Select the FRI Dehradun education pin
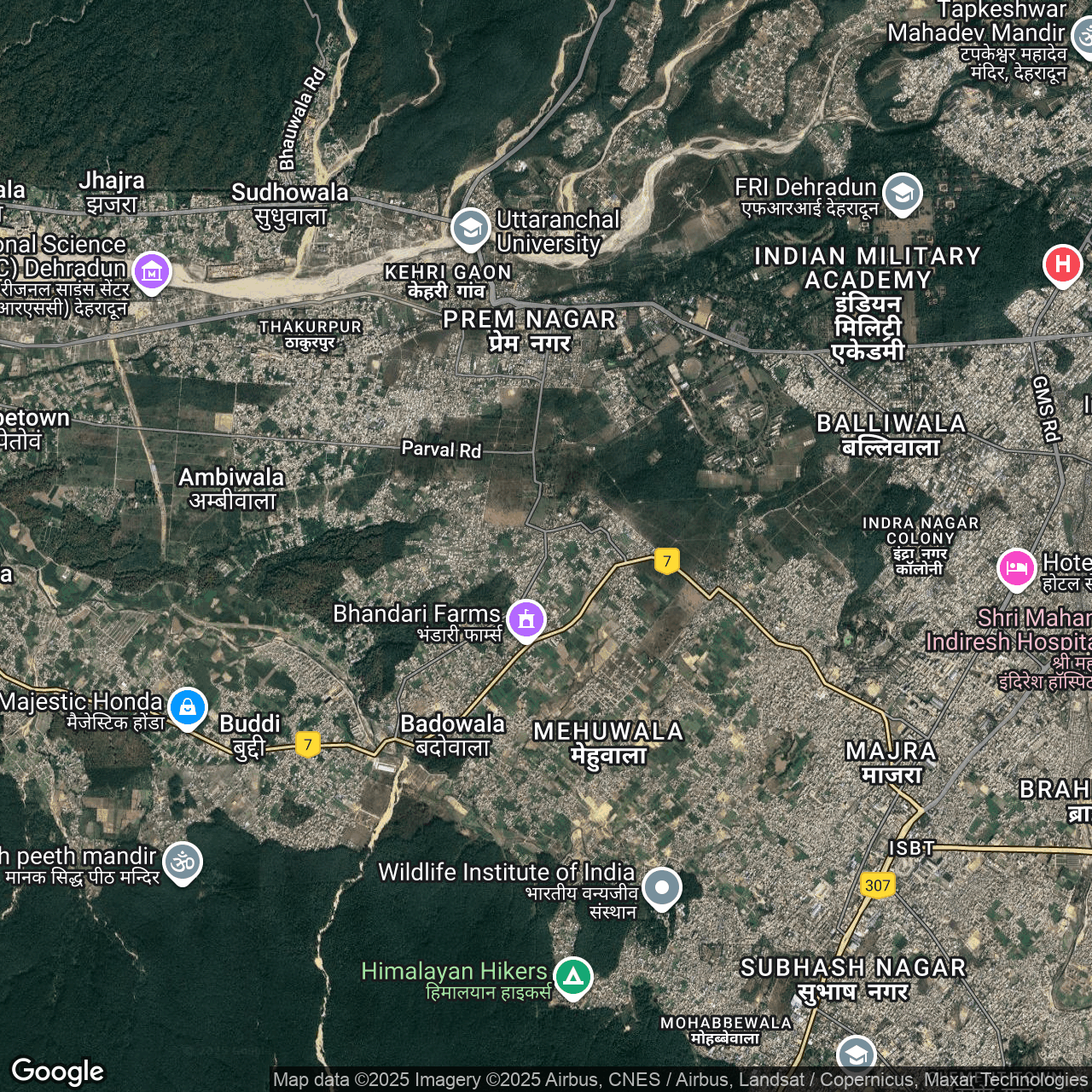This screenshot has width=1092, height=1092. tap(902, 193)
